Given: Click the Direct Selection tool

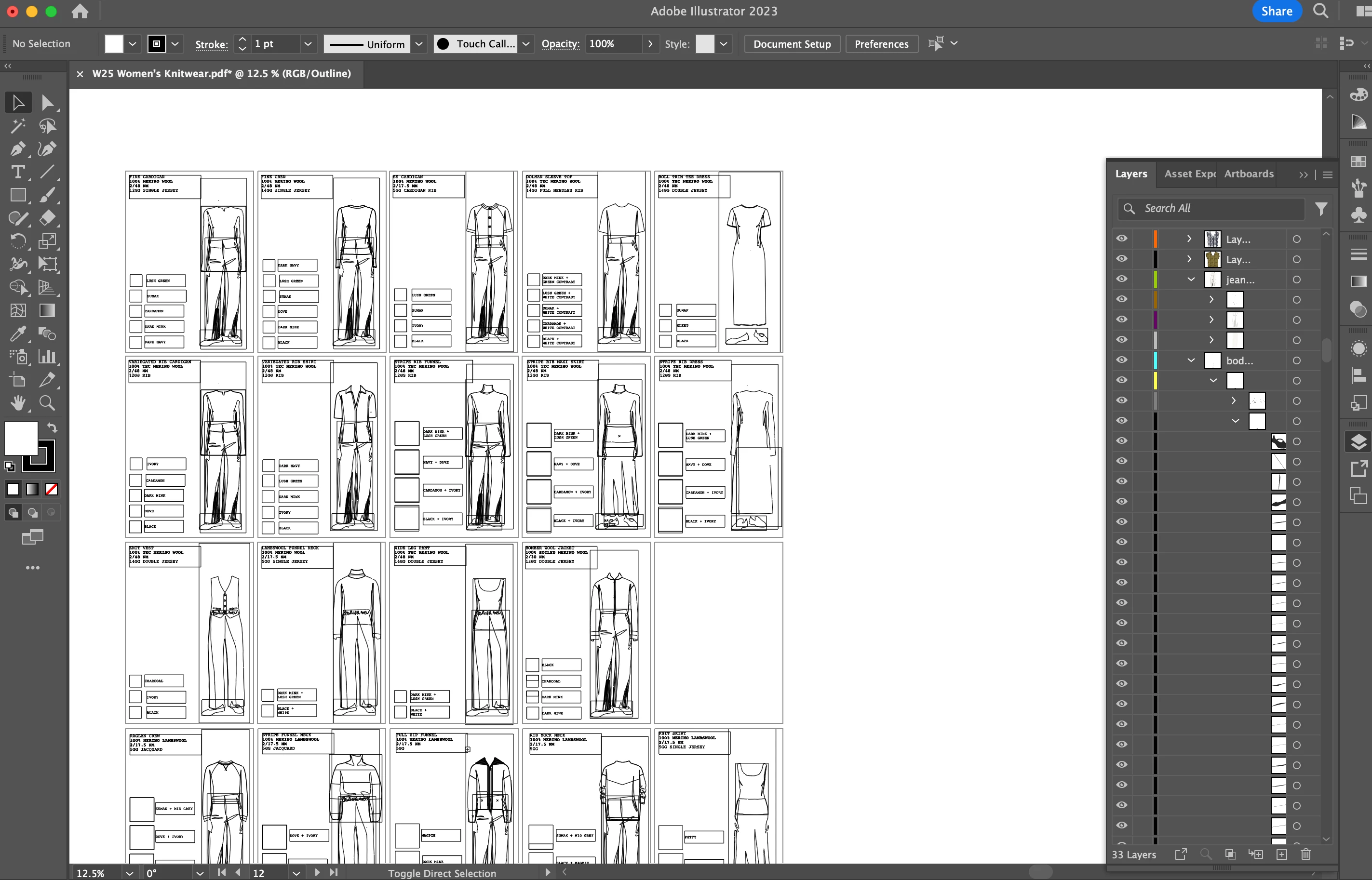Looking at the screenshot, I should pyautogui.click(x=47, y=103).
